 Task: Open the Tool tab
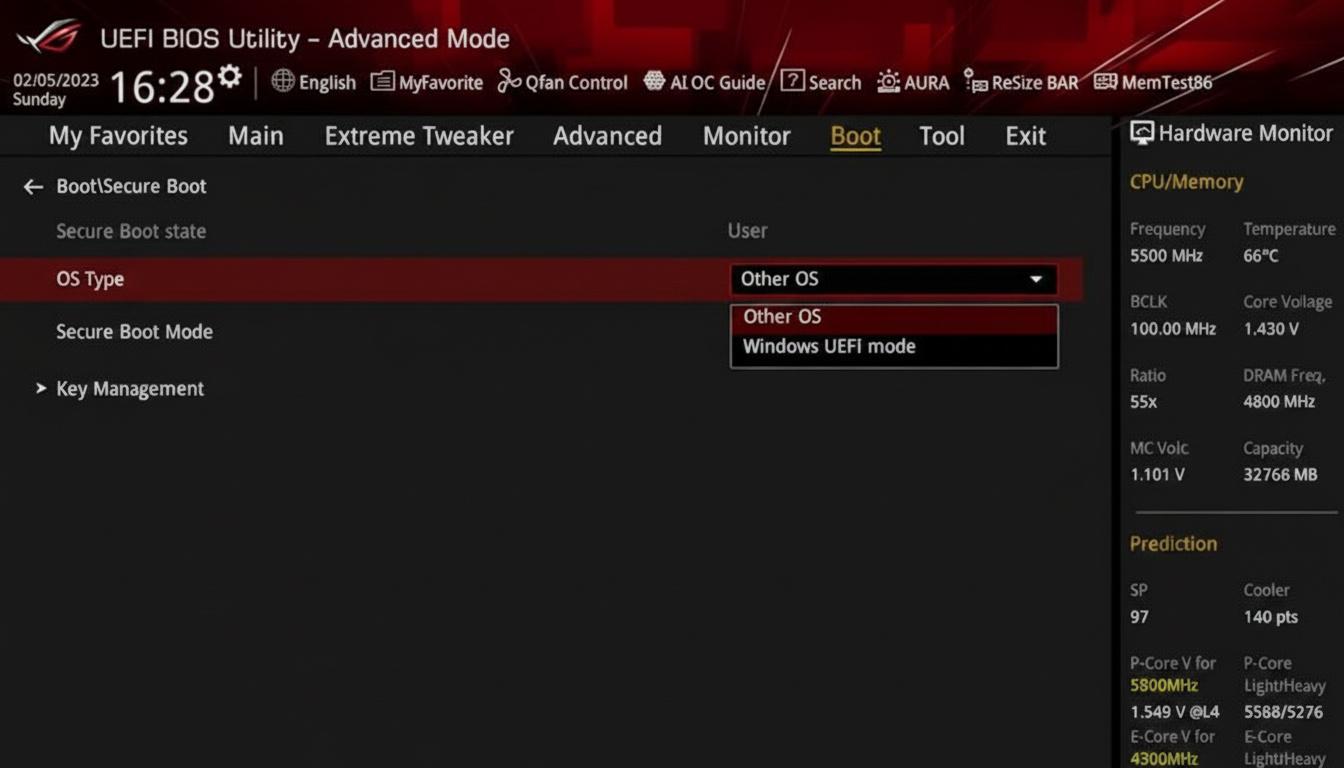pos(942,136)
